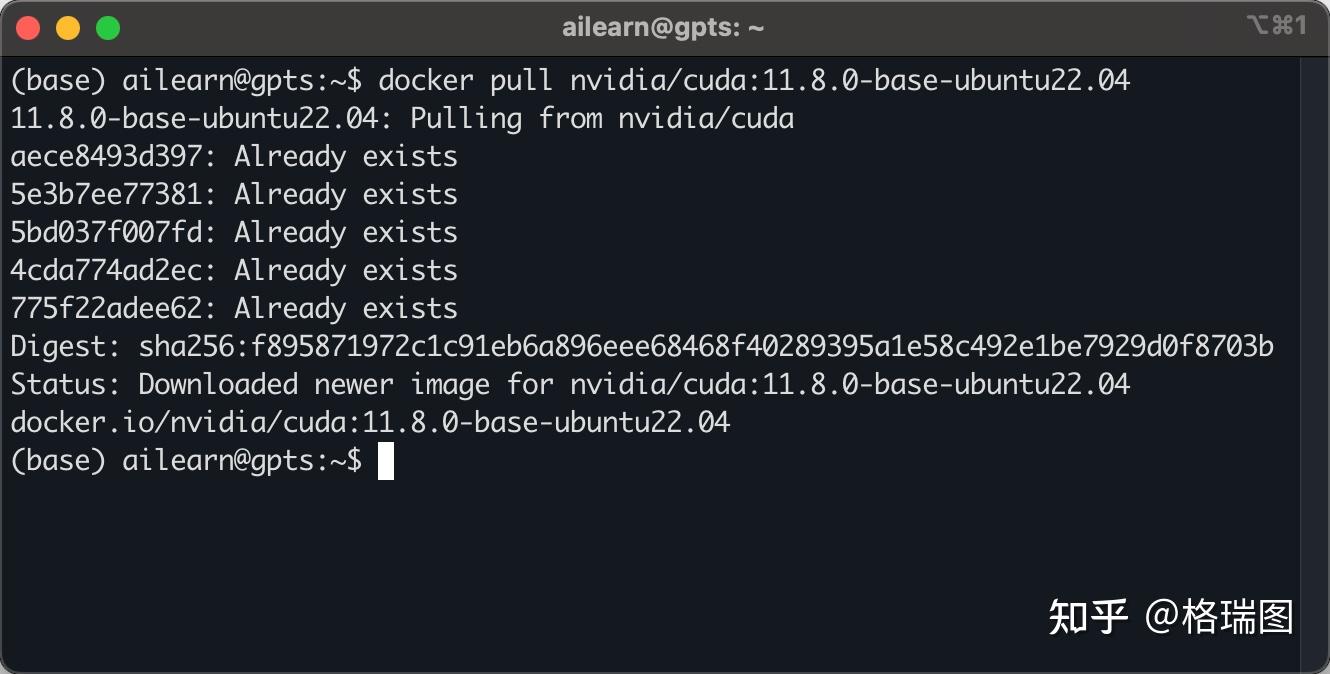Minimize terminal using the yellow button
Viewport: 1330px width, 674px height.
[68, 28]
